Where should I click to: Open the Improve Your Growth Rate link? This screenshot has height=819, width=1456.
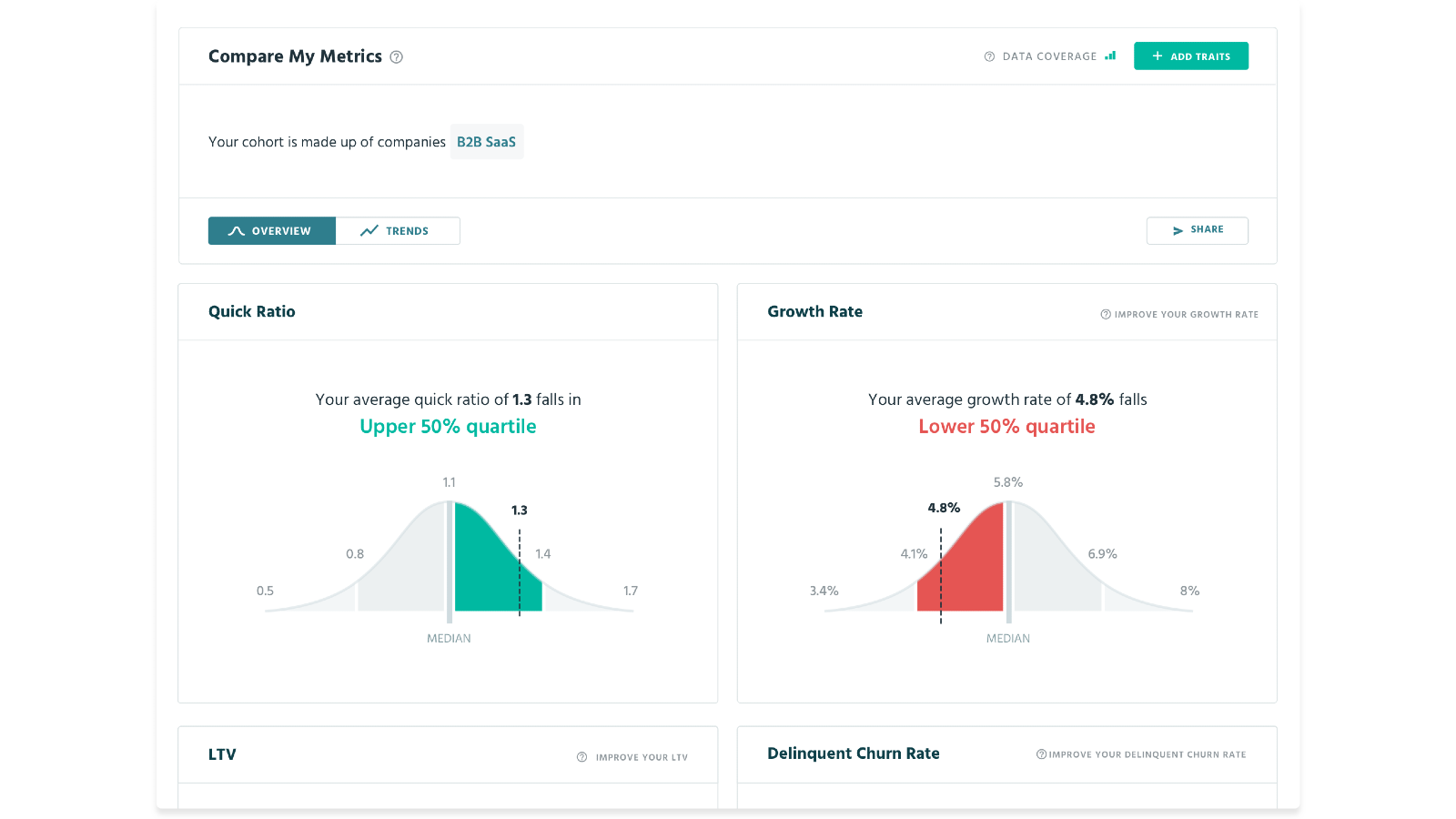coord(1186,315)
